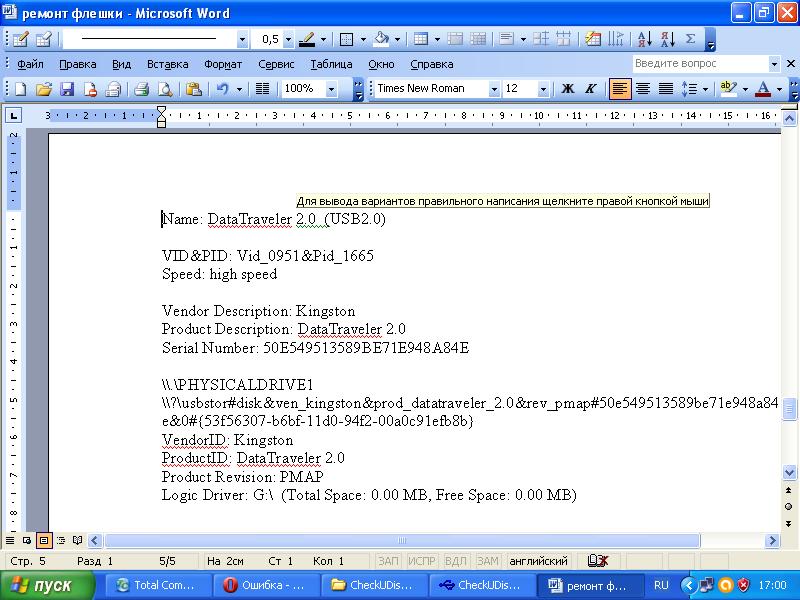Viewport: 800px width, 600px height.
Task: Open the Таблица menu
Action: point(331,64)
